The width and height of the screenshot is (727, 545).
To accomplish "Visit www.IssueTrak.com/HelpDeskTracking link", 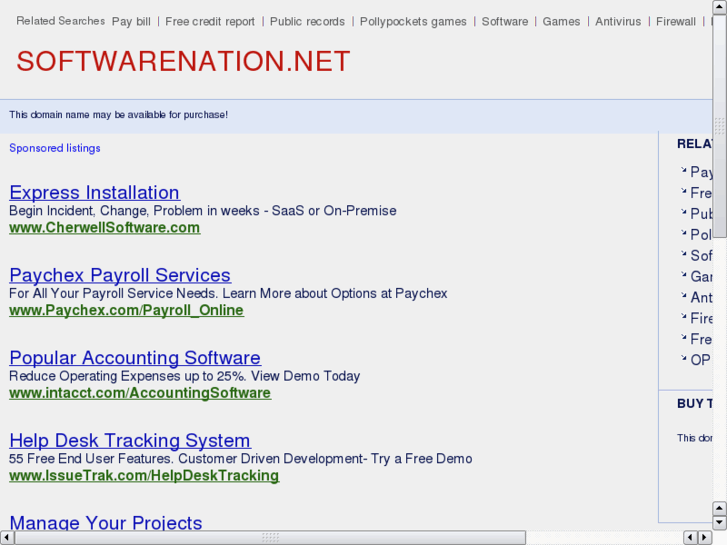I will tap(144, 475).
